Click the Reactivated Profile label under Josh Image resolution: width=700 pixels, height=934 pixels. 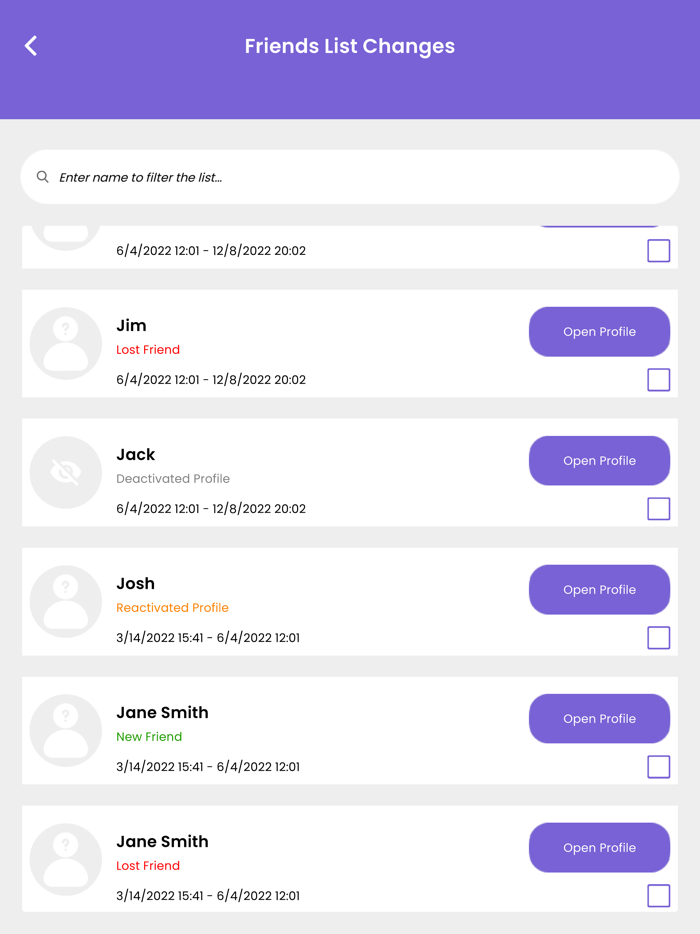(174, 608)
